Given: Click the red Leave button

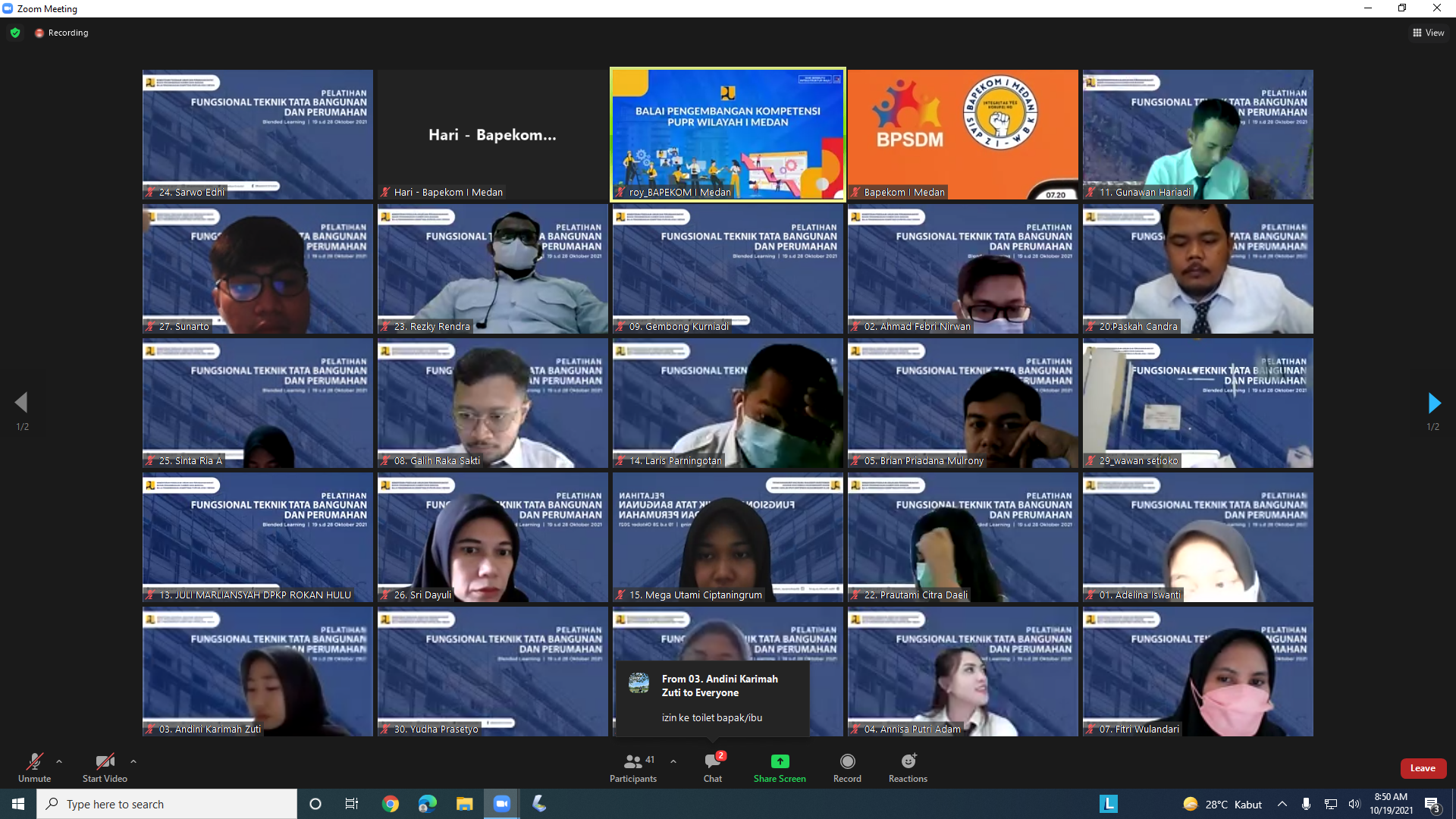Looking at the screenshot, I should pyautogui.click(x=1423, y=768).
